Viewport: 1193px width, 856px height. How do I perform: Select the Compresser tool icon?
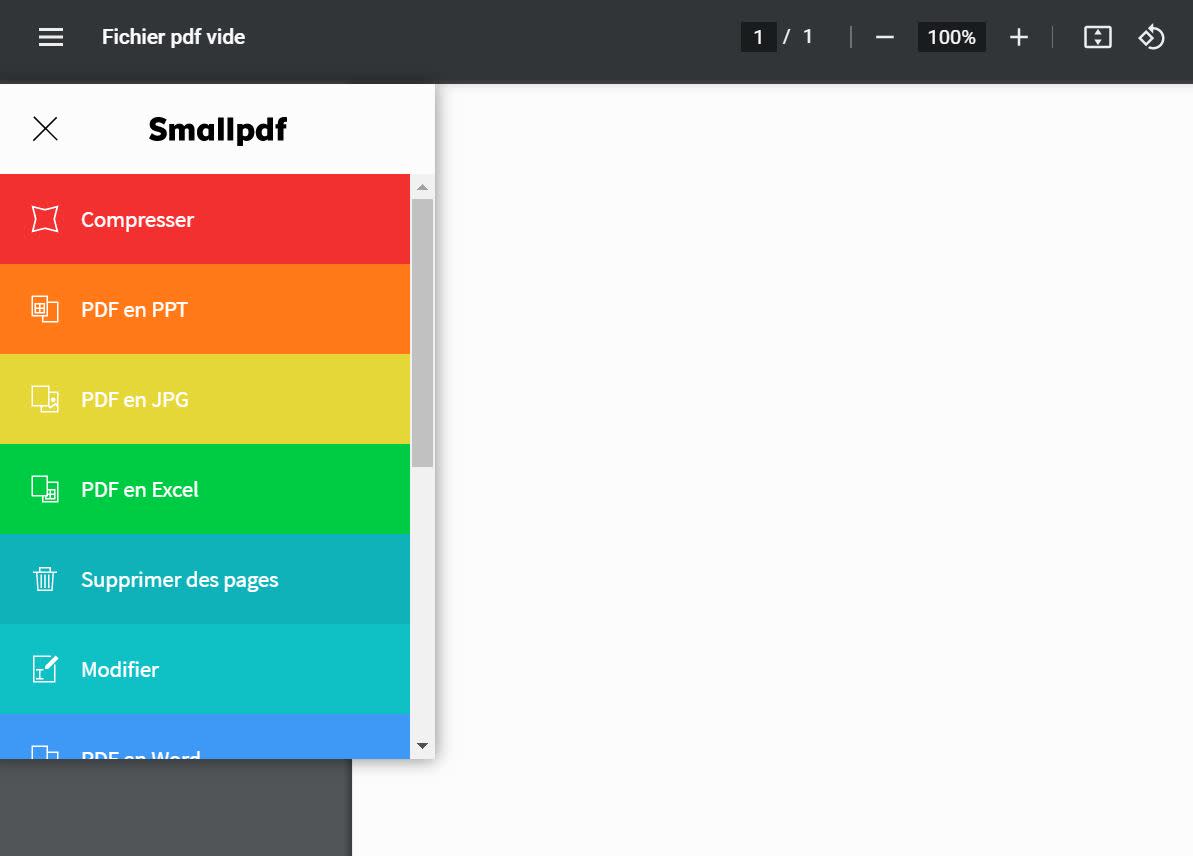tap(45, 219)
